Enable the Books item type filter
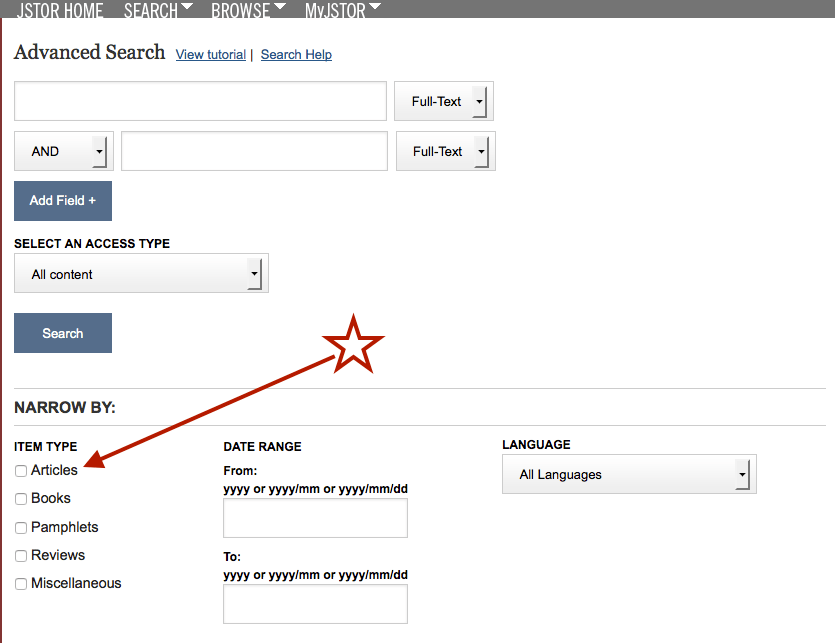This screenshot has height=643, width=835. [x=20, y=498]
